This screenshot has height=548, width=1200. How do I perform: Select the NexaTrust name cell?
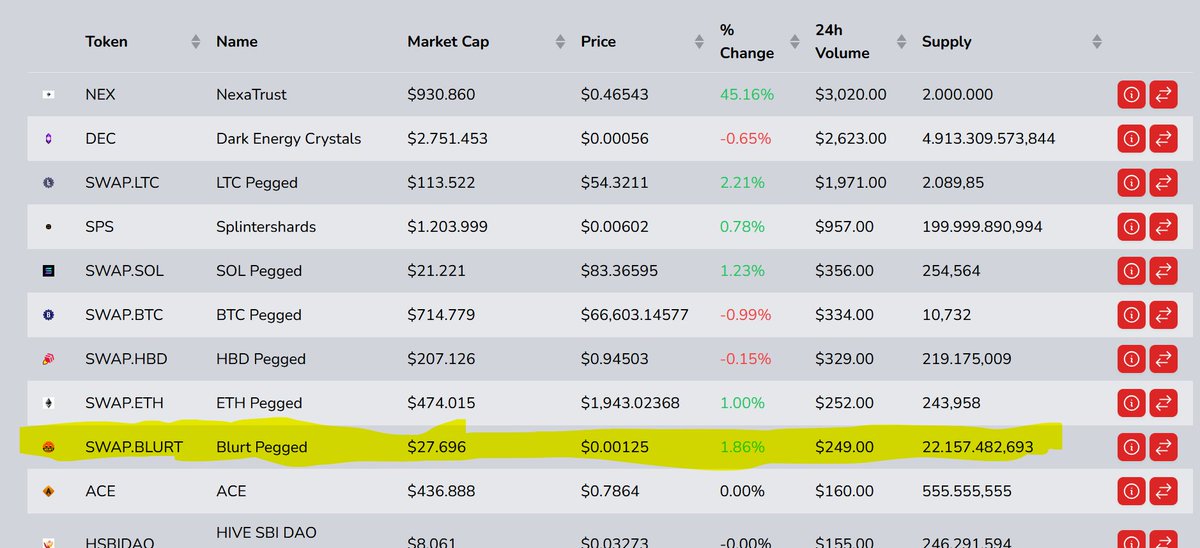[x=251, y=95]
